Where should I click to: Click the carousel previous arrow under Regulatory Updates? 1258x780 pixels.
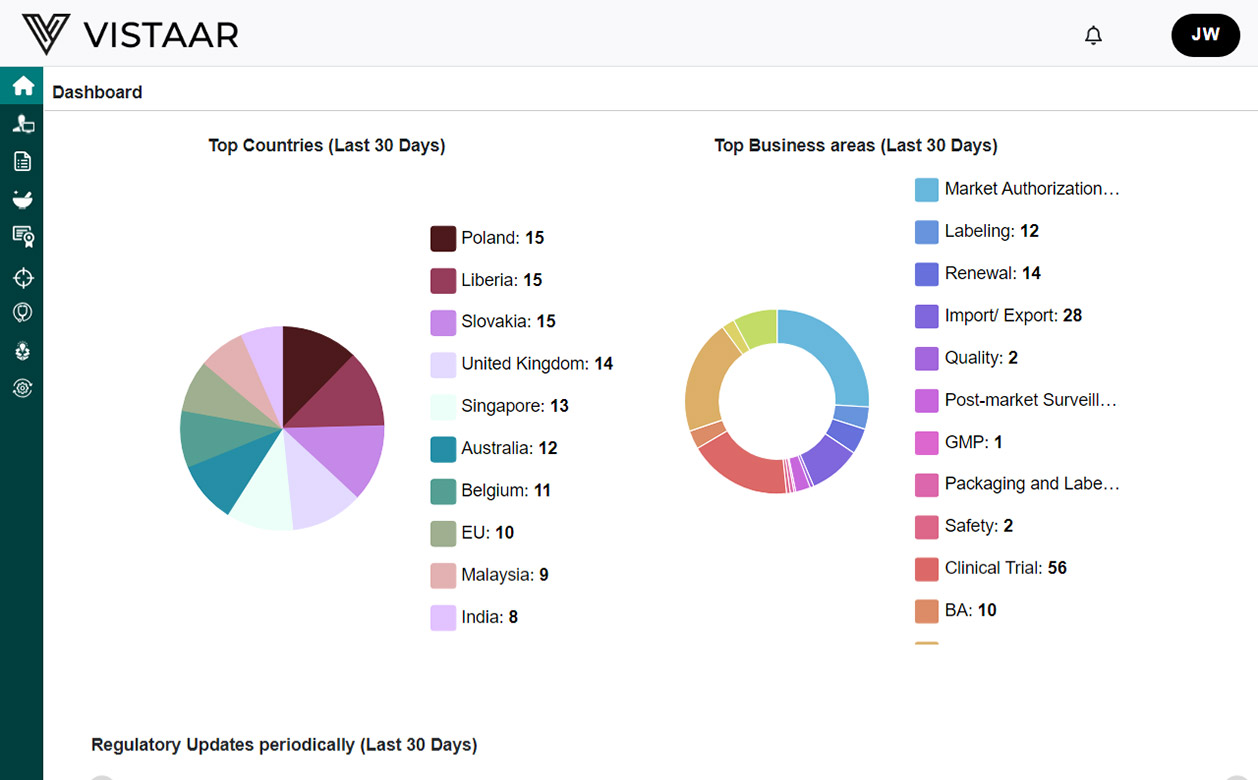(101, 777)
